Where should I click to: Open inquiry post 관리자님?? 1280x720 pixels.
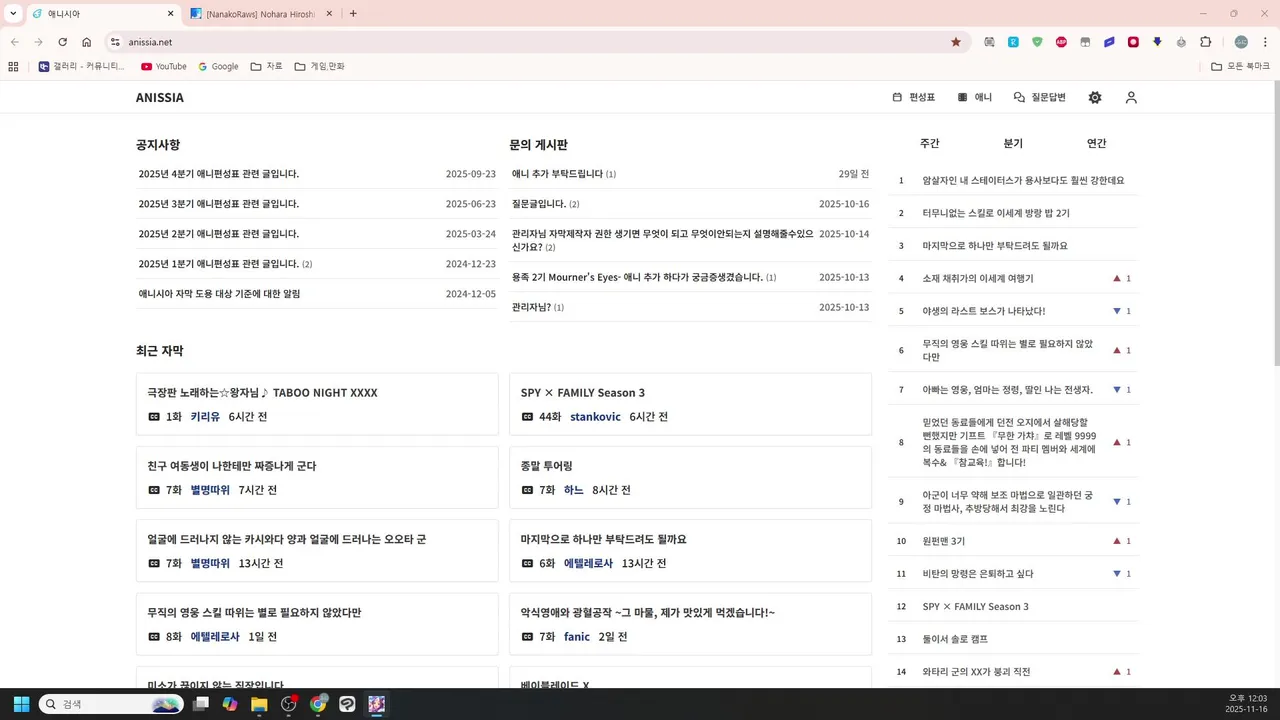pyautogui.click(x=531, y=307)
